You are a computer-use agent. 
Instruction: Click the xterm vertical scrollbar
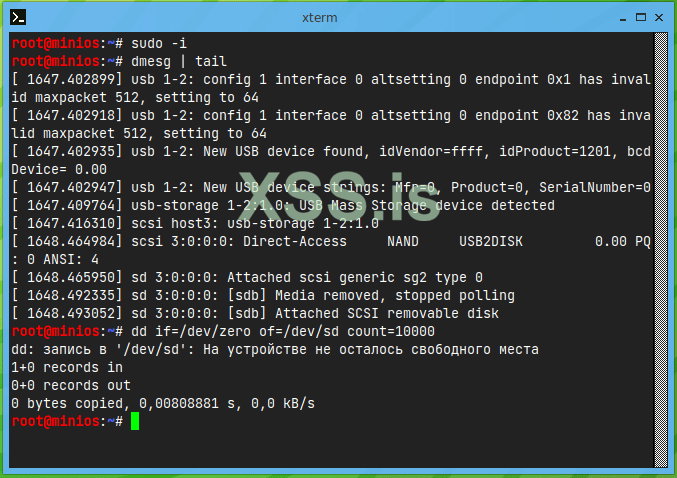point(661,250)
